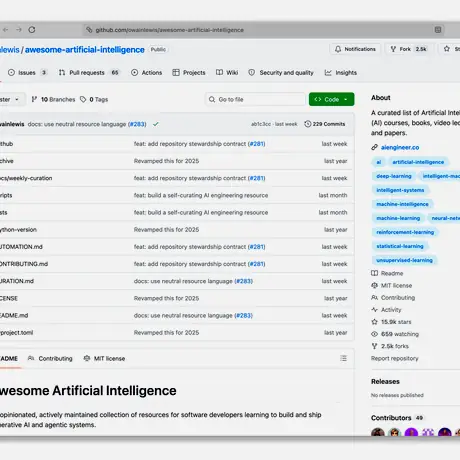Open the LICENSE file row
Image resolution: width=460 pixels, height=460 pixels.
pyautogui.click(x=177, y=298)
